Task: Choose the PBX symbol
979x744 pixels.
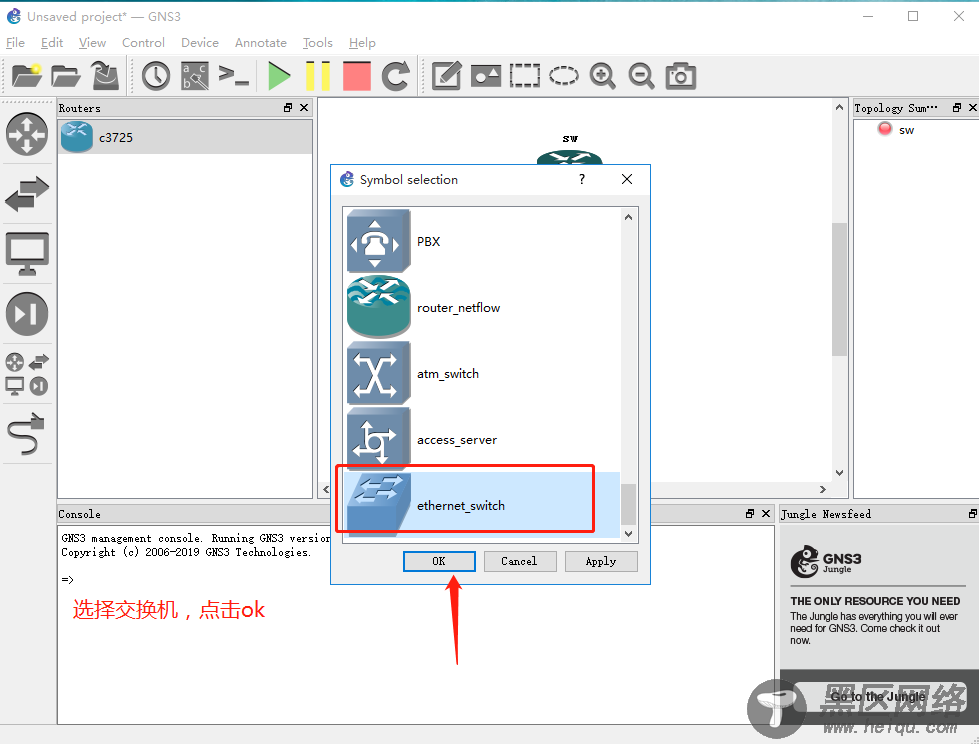Action: point(482,242)
